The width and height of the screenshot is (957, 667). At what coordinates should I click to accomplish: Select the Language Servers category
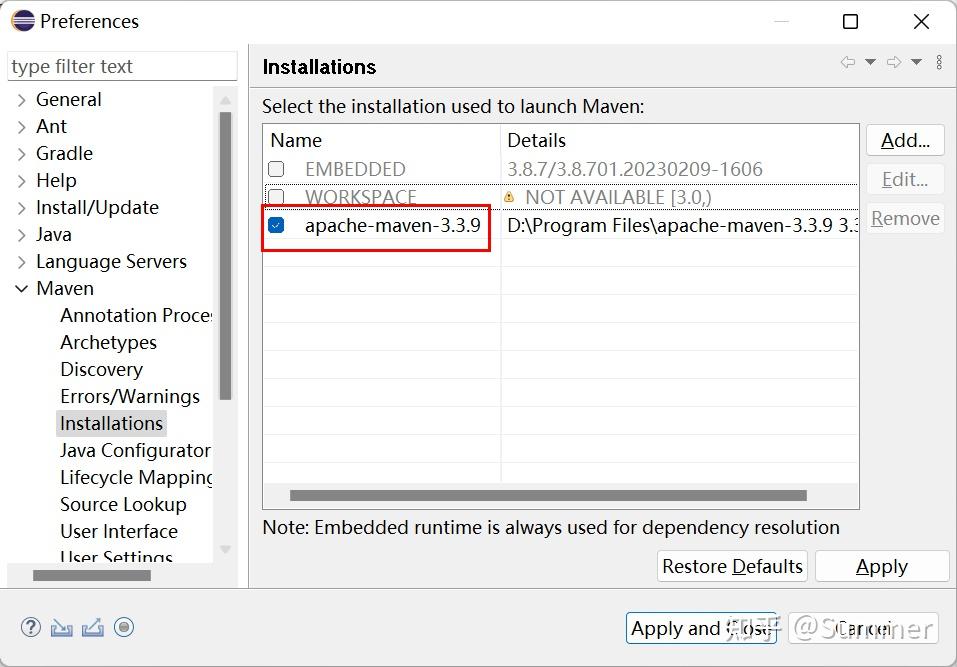click(x=111, y=262)
